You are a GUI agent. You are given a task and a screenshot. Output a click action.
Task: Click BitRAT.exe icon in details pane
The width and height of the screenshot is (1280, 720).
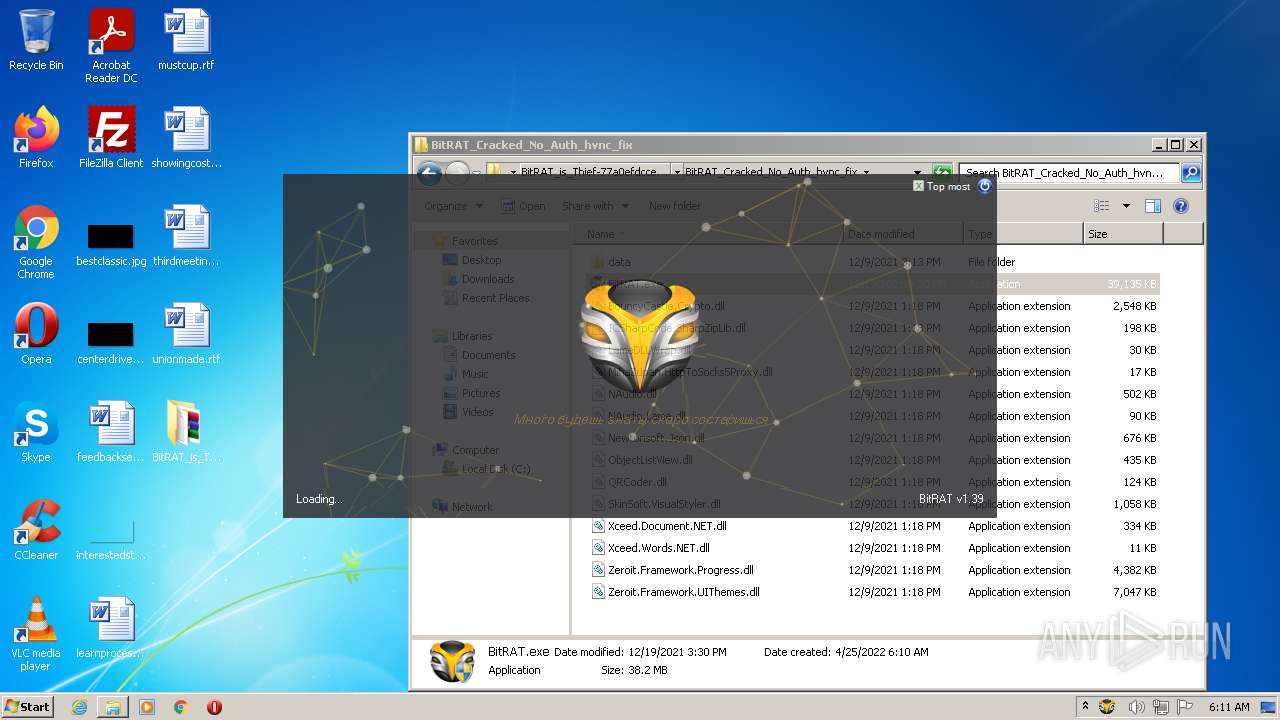pyautogui.click(x=452, y=661)
